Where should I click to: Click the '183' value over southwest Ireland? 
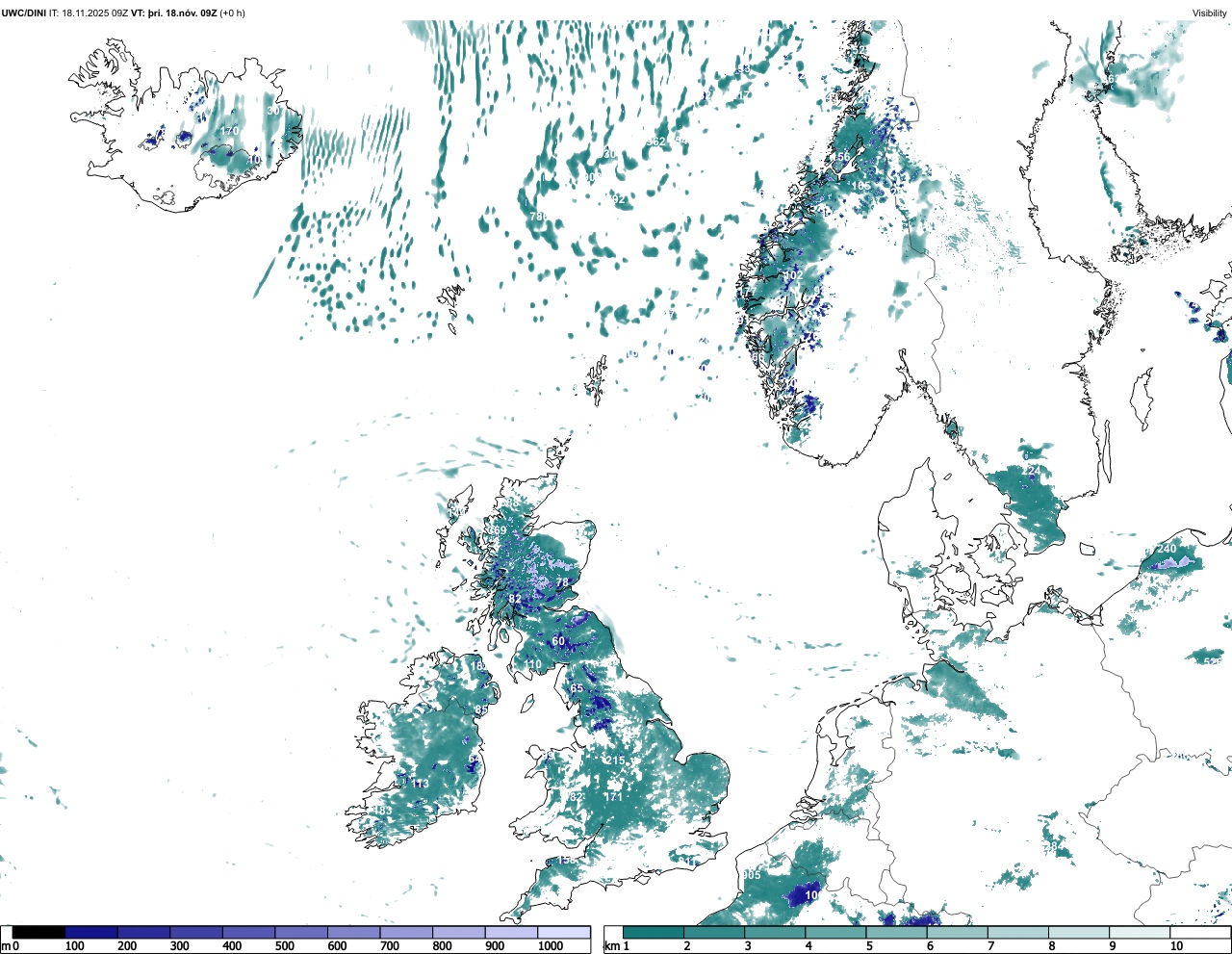point(383,811)
